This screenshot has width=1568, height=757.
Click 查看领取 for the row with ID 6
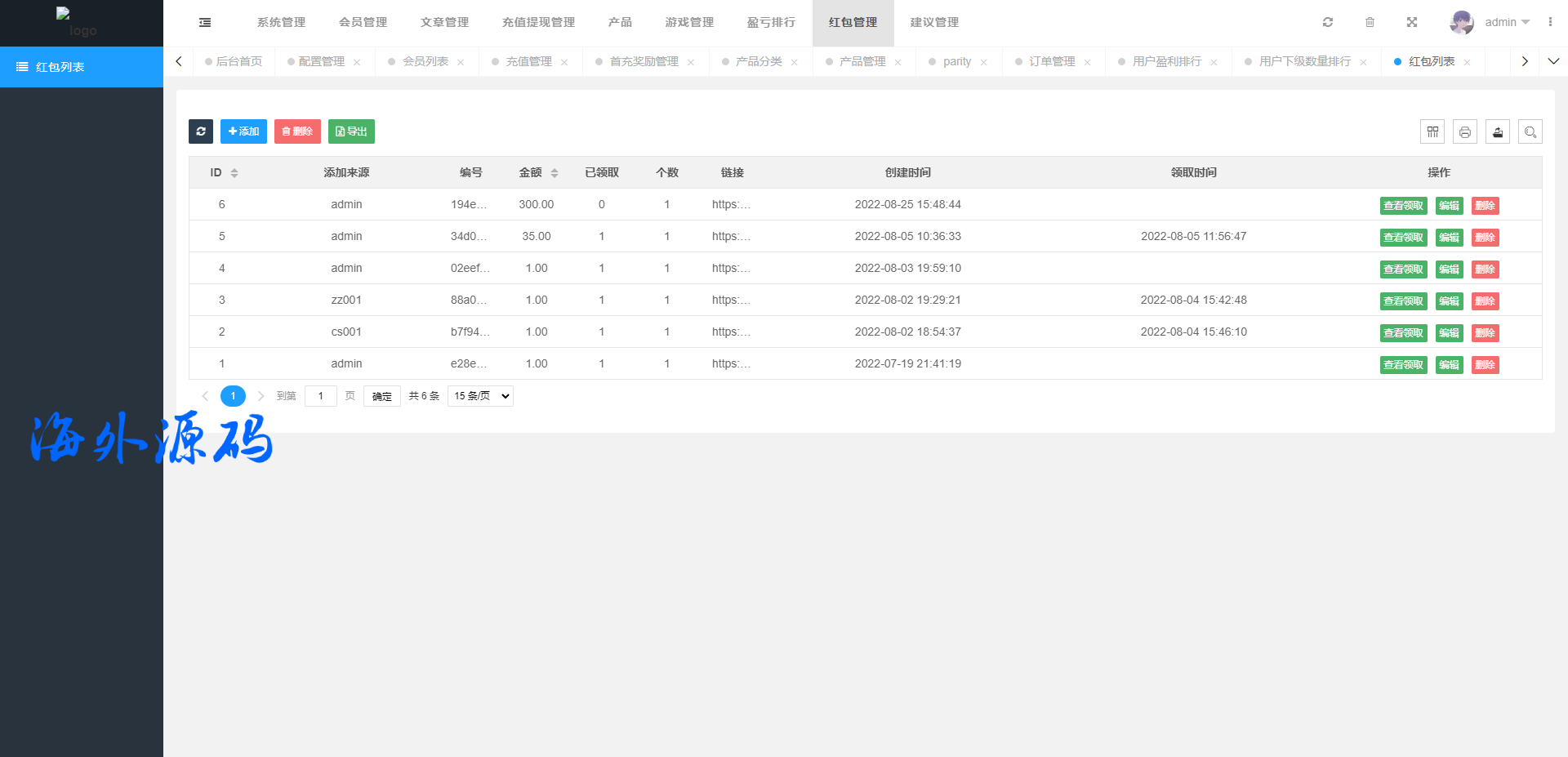pyautogui.click(x=1403, y=206)
